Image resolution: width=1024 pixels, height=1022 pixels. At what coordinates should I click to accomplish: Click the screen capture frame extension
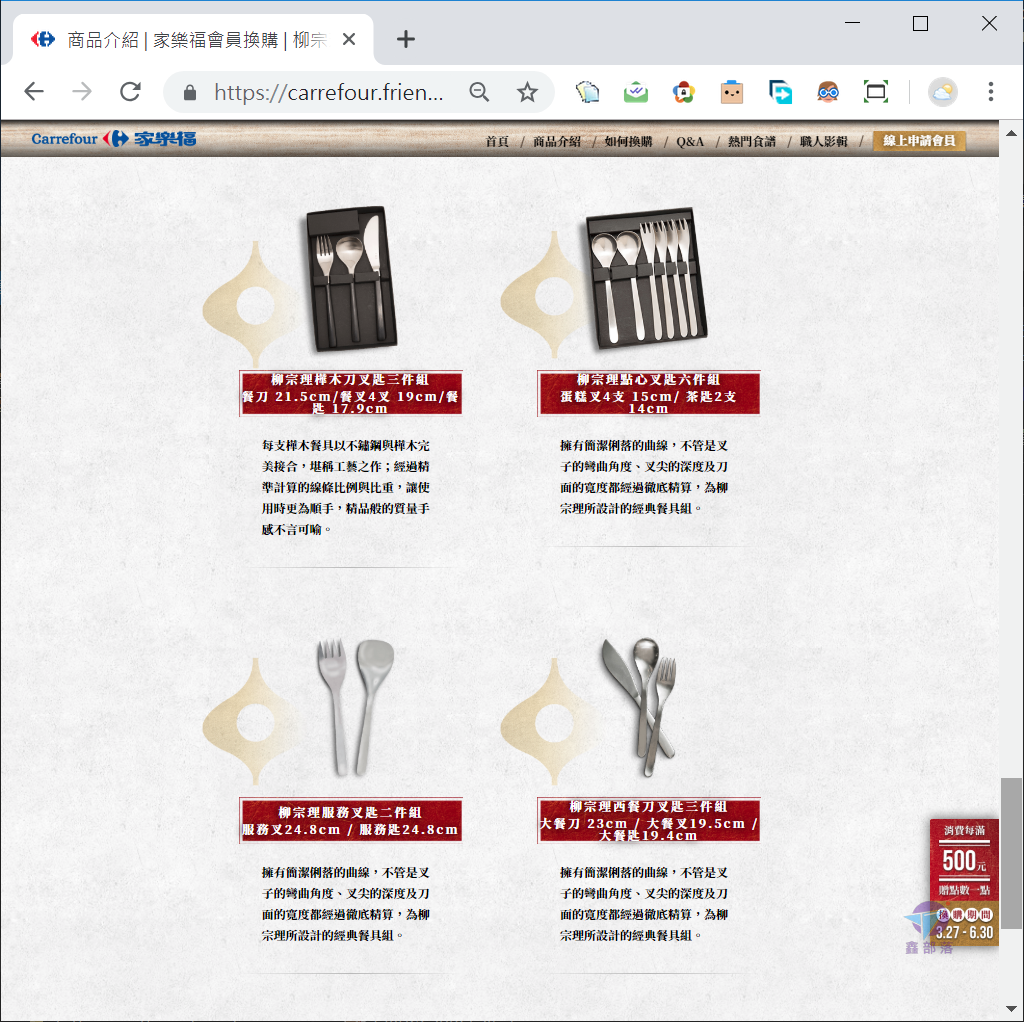(x=876, y=92)
